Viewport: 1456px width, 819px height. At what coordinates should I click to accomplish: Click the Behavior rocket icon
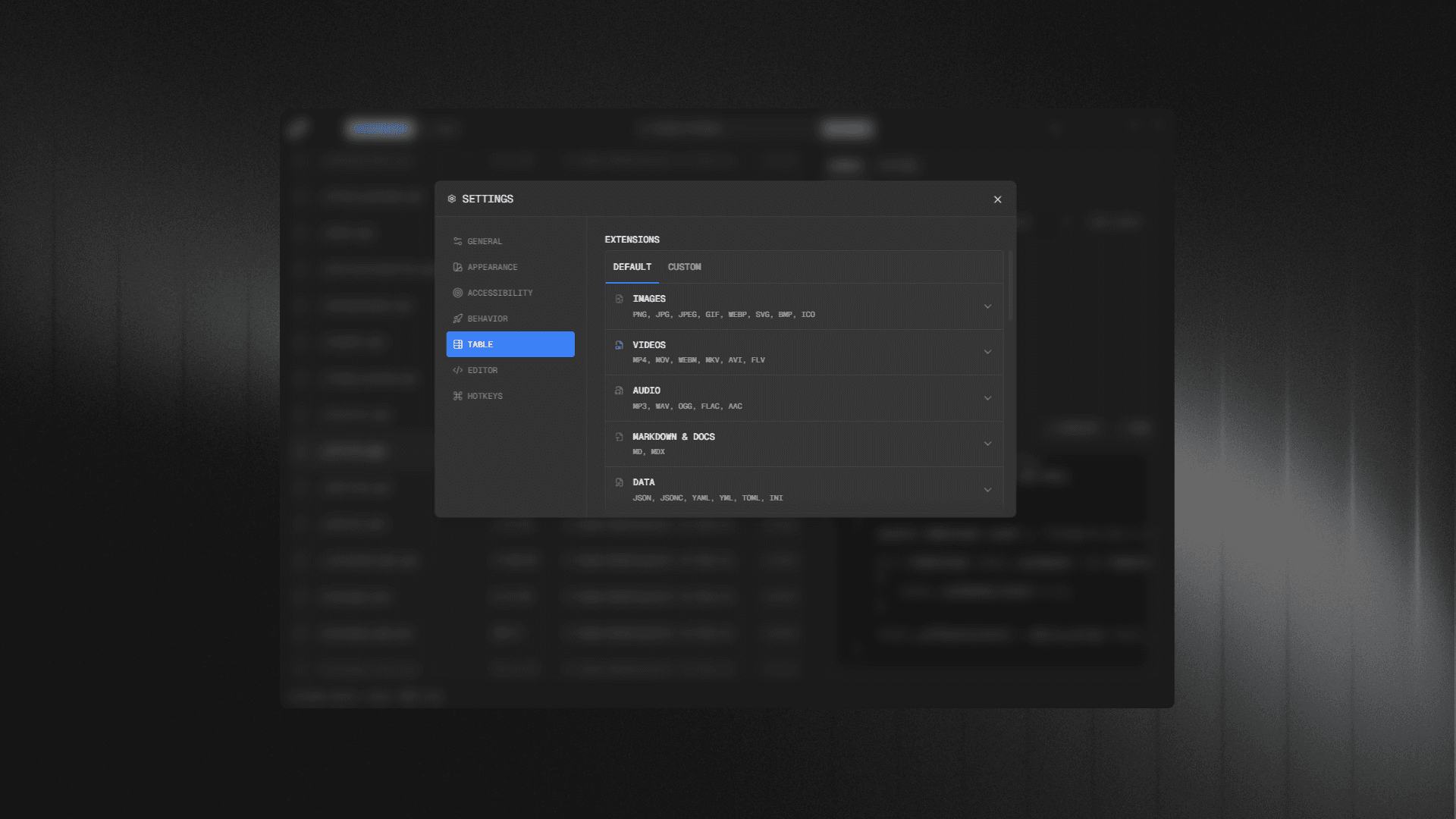click(x=457, y=318)
